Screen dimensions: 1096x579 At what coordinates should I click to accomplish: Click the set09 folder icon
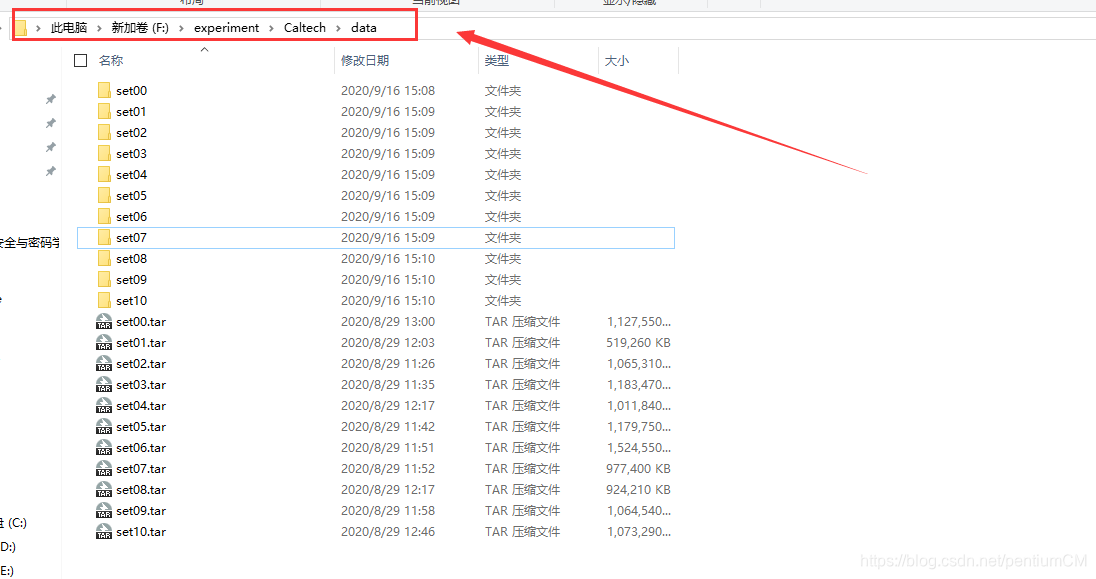pyautogui.click(x=104, y=279)
